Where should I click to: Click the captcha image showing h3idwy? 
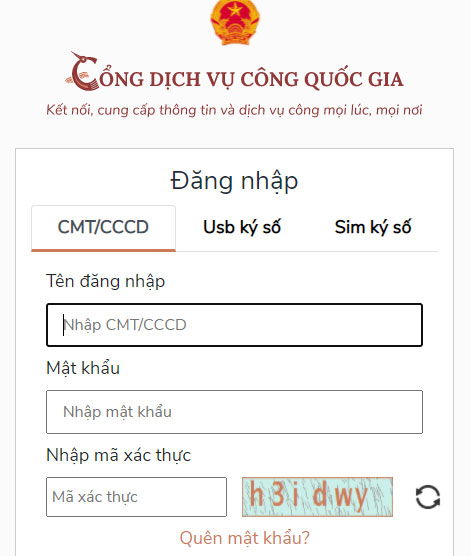(x=317, y=496)
